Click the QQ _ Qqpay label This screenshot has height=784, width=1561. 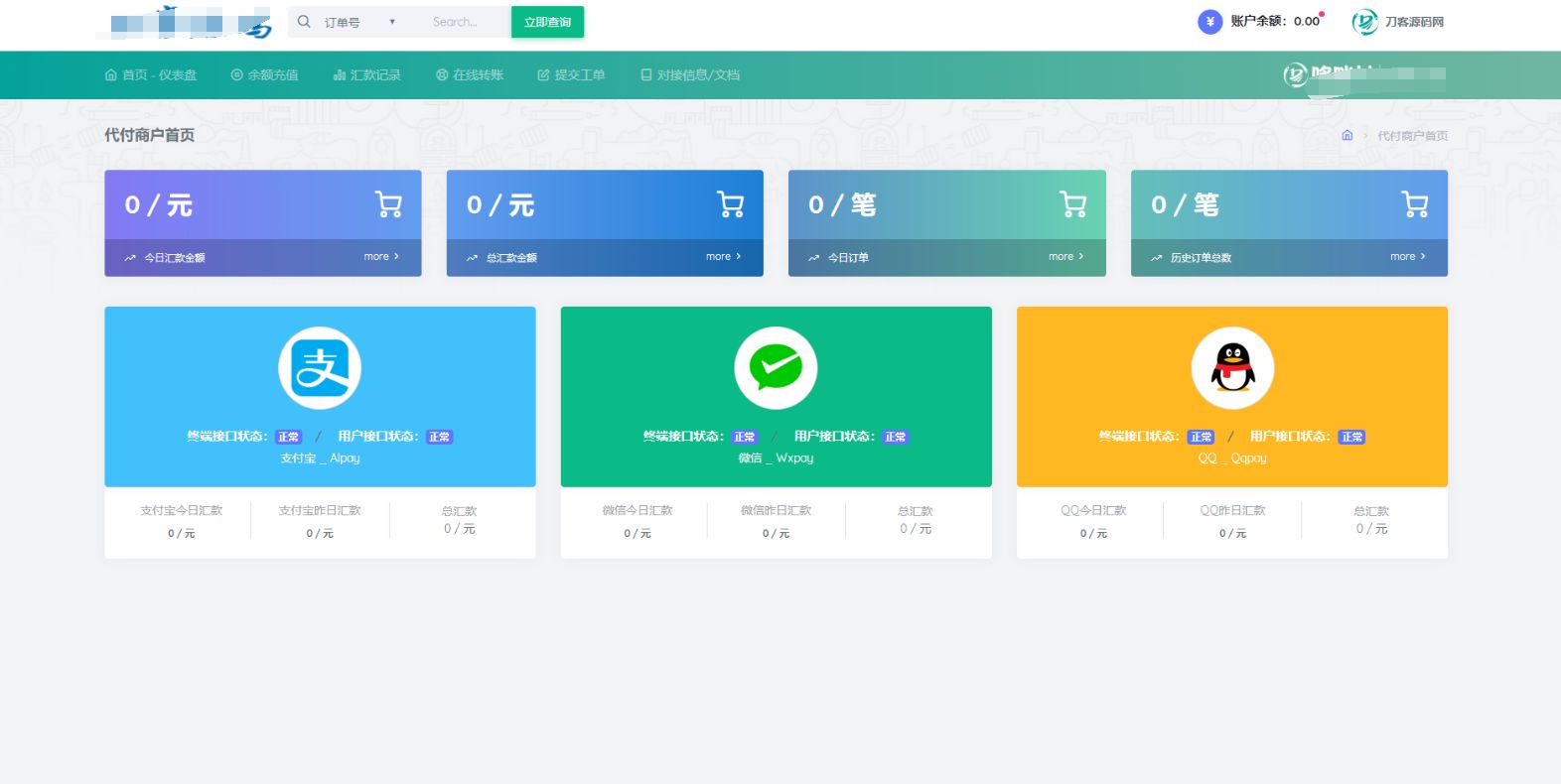pos(1232,458)
